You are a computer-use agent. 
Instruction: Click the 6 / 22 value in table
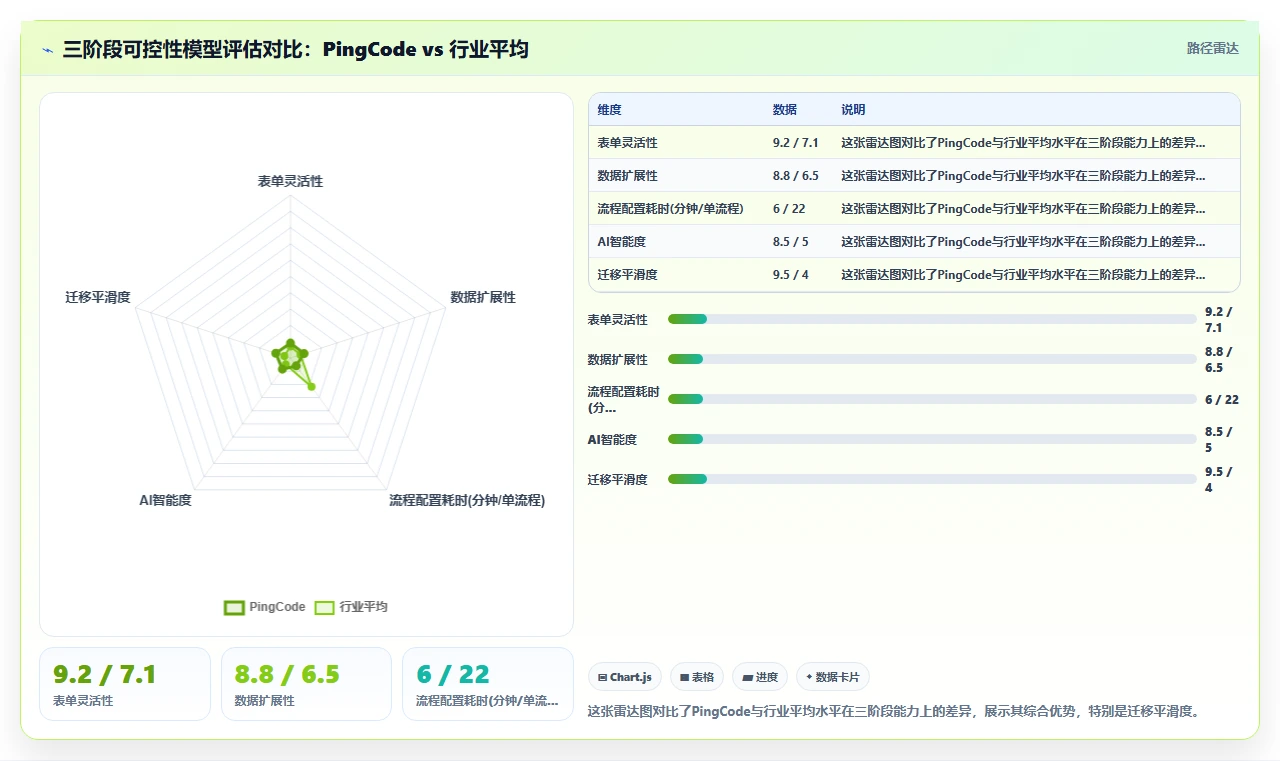(x=789, y=209)
